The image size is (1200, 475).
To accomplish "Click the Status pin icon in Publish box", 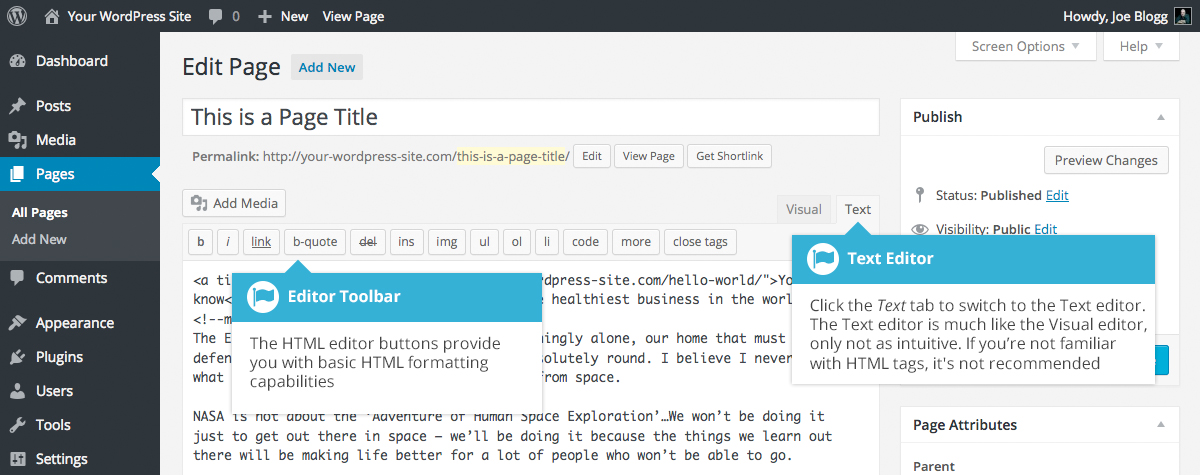I will tap(920, 195).
